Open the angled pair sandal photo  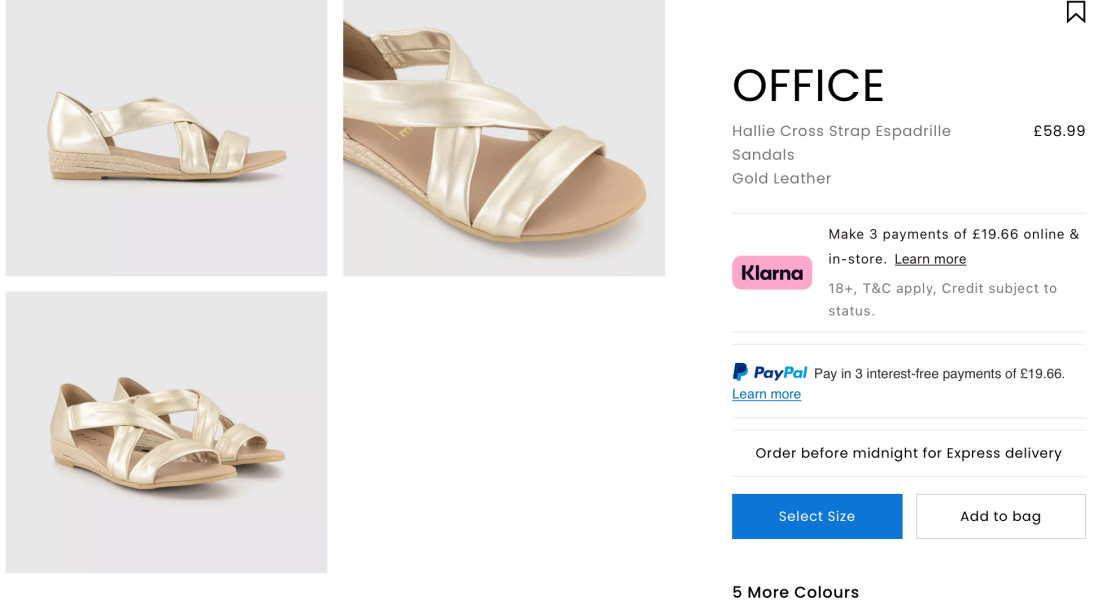point(166,431)
